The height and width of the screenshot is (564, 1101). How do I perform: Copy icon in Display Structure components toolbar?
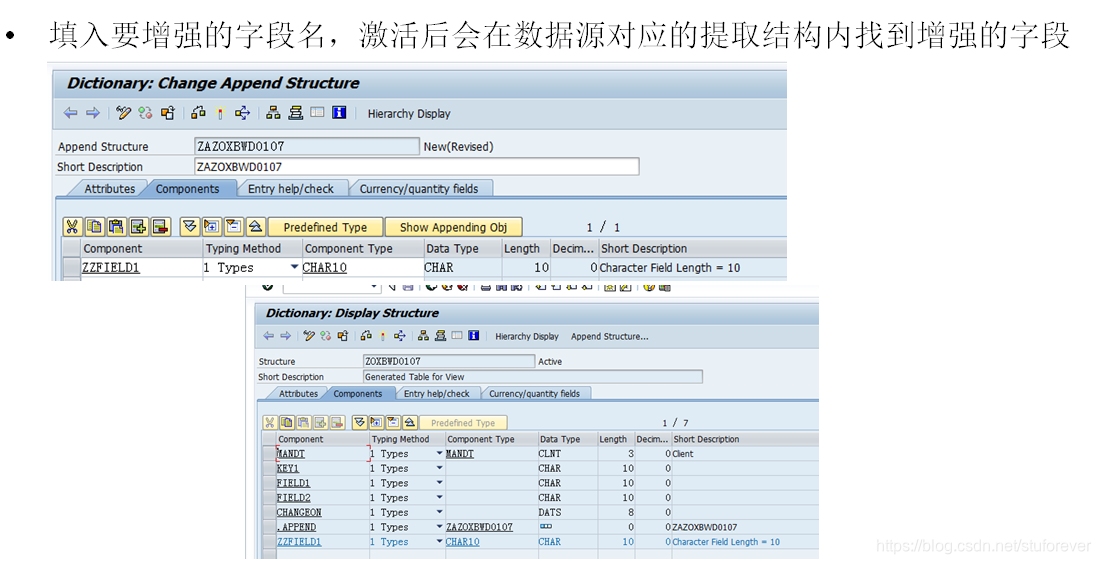click(x=286, y=422)
